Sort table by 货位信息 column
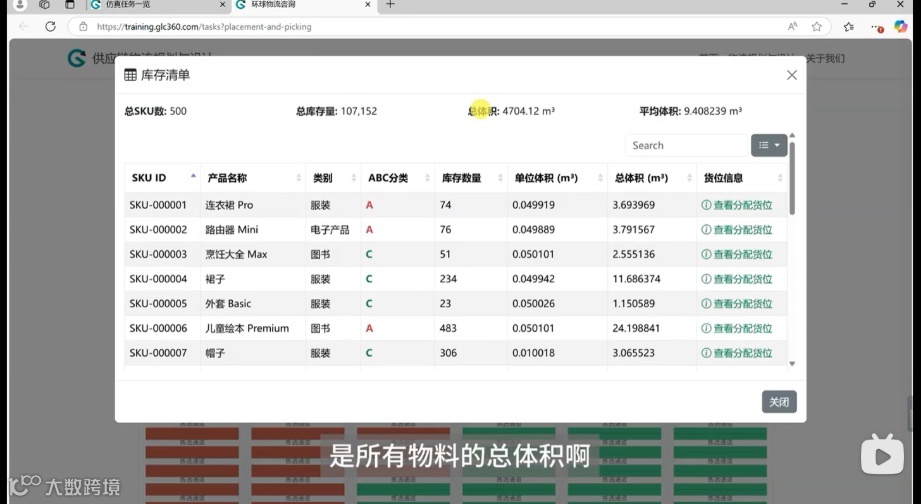 point(742,177)
